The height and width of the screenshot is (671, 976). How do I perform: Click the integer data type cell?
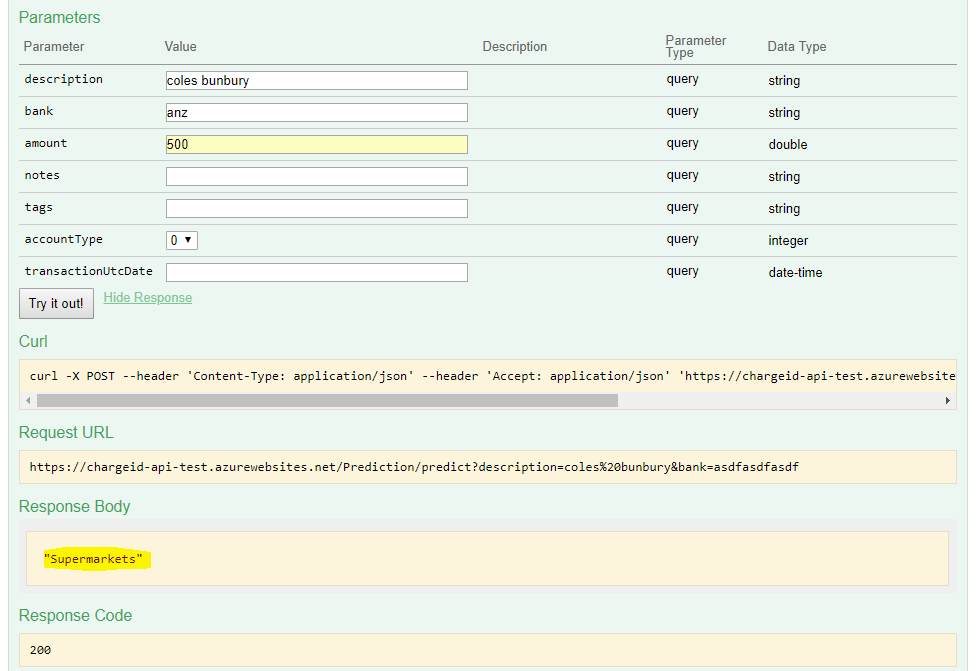(788, 241)
